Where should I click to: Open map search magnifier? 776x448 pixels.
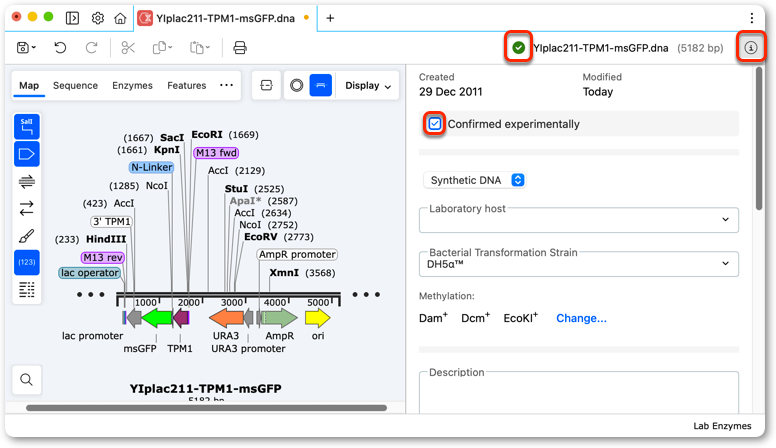point(27,380)
